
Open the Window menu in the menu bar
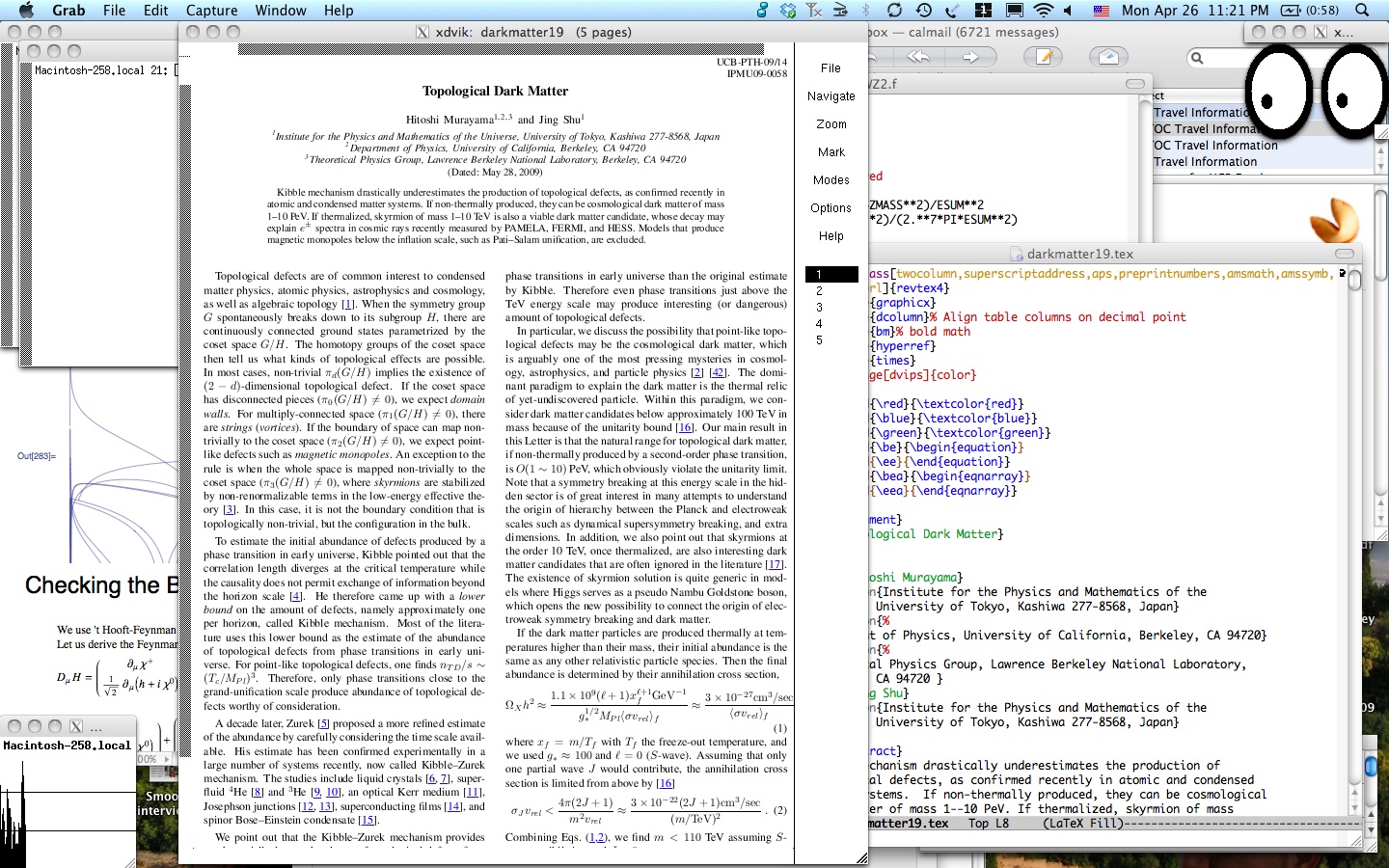(x=281, y=10)
